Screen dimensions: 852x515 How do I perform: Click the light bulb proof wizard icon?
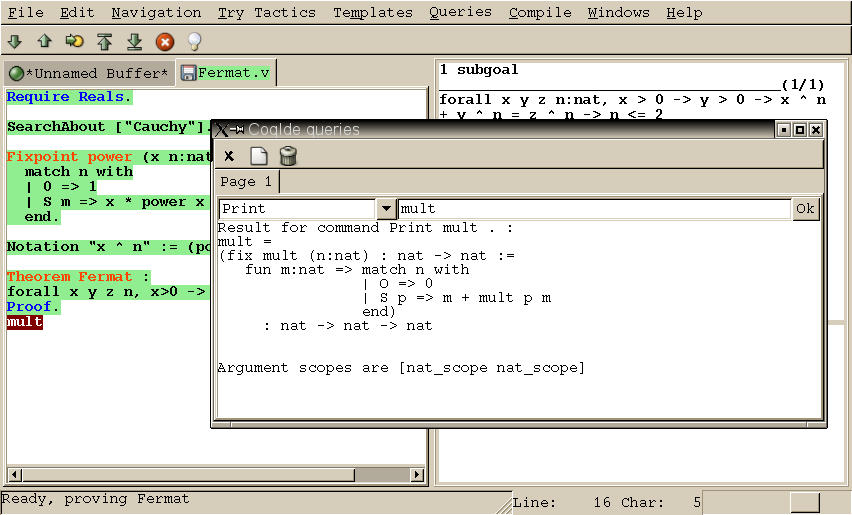[x=194, y=42]
